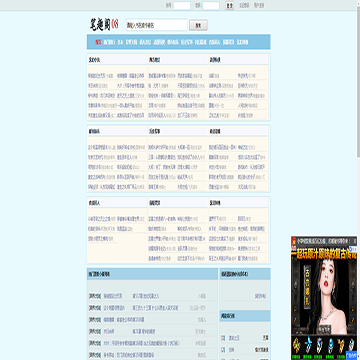Click the golden wings item icon in ad

click(x=341, y=346)
